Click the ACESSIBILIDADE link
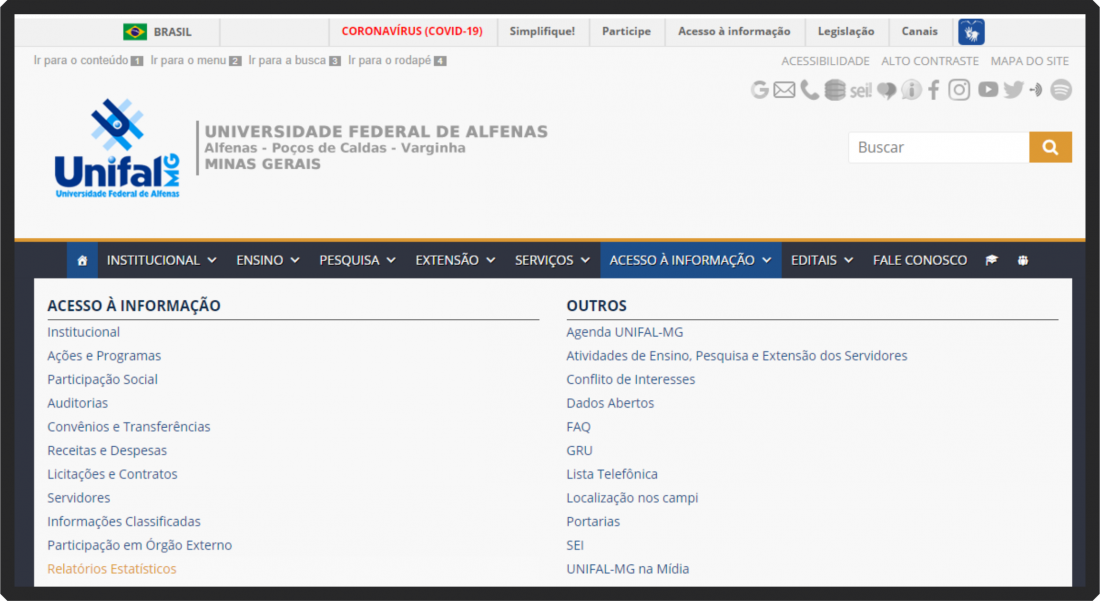This screenshot has height=601, width=1100. [825, 61]
